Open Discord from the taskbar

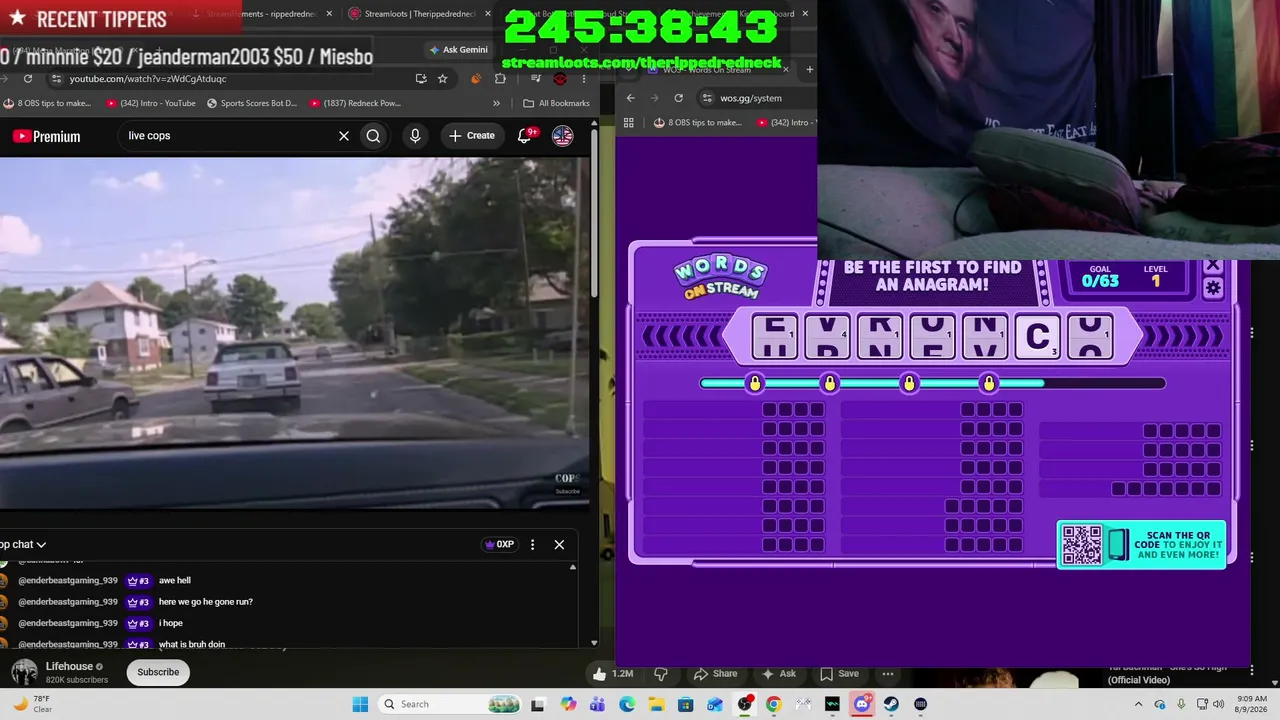coord(862,704)
